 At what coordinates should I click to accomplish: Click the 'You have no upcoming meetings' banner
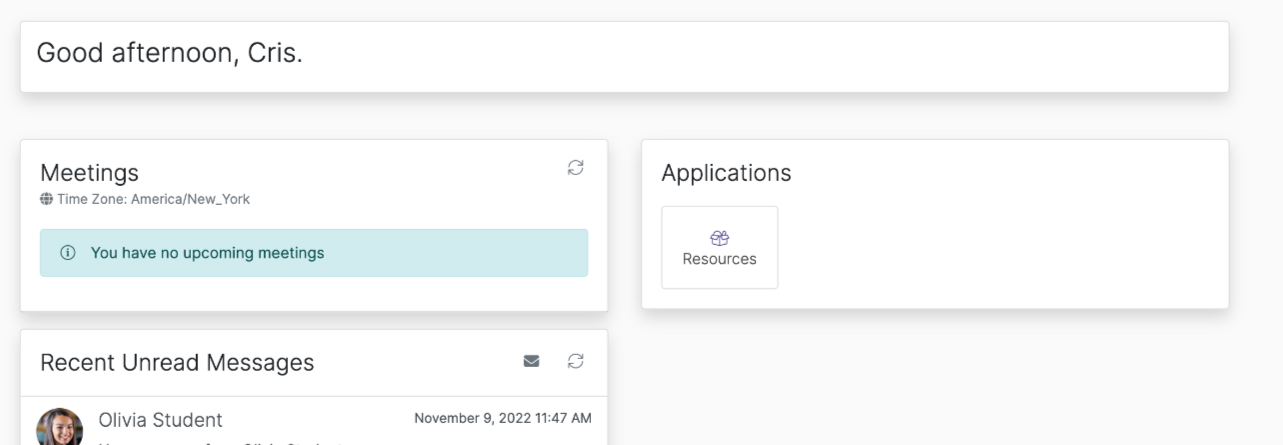[314, 253]
